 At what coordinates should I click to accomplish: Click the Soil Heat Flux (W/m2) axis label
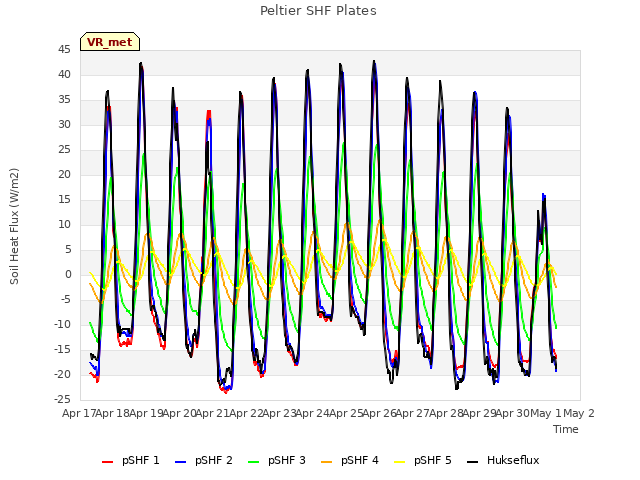click(x=14, y=226)
